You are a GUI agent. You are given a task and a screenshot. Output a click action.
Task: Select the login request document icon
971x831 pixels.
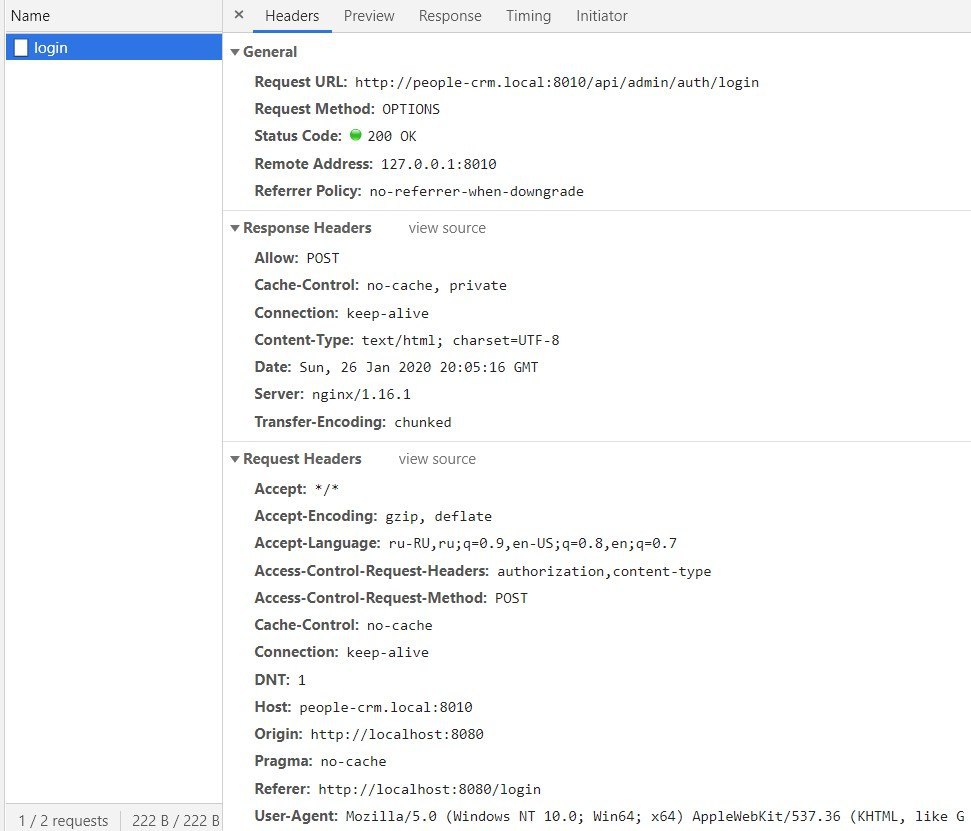[21, 48]
